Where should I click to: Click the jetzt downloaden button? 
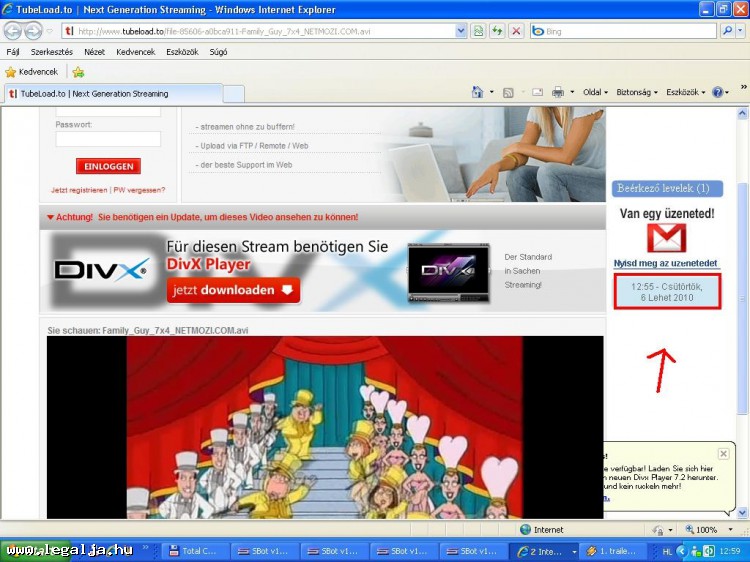pyautogui.click(x=233, y=290)
